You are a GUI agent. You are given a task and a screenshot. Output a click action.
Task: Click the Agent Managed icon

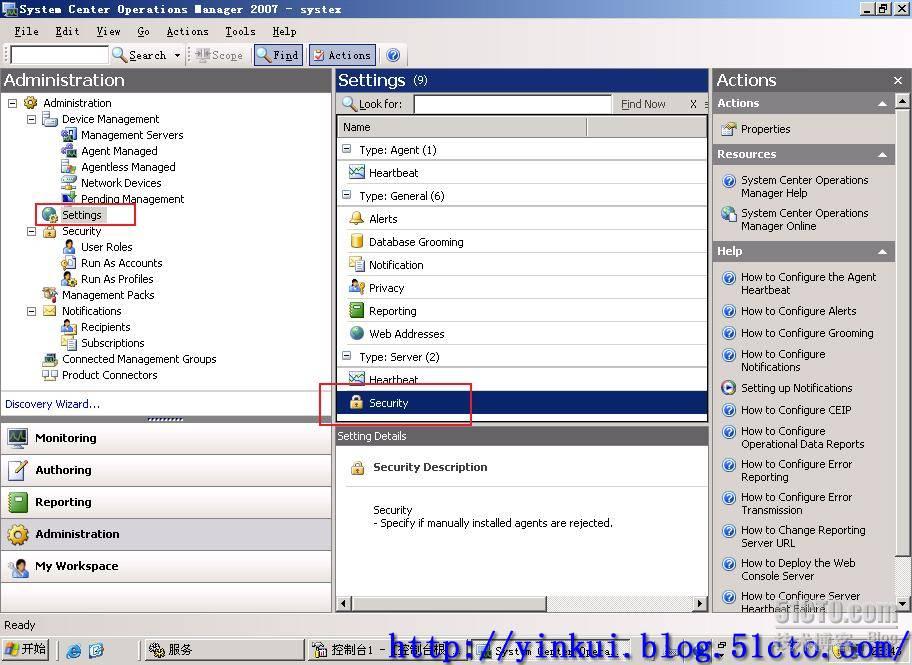[x=69, y=151]
